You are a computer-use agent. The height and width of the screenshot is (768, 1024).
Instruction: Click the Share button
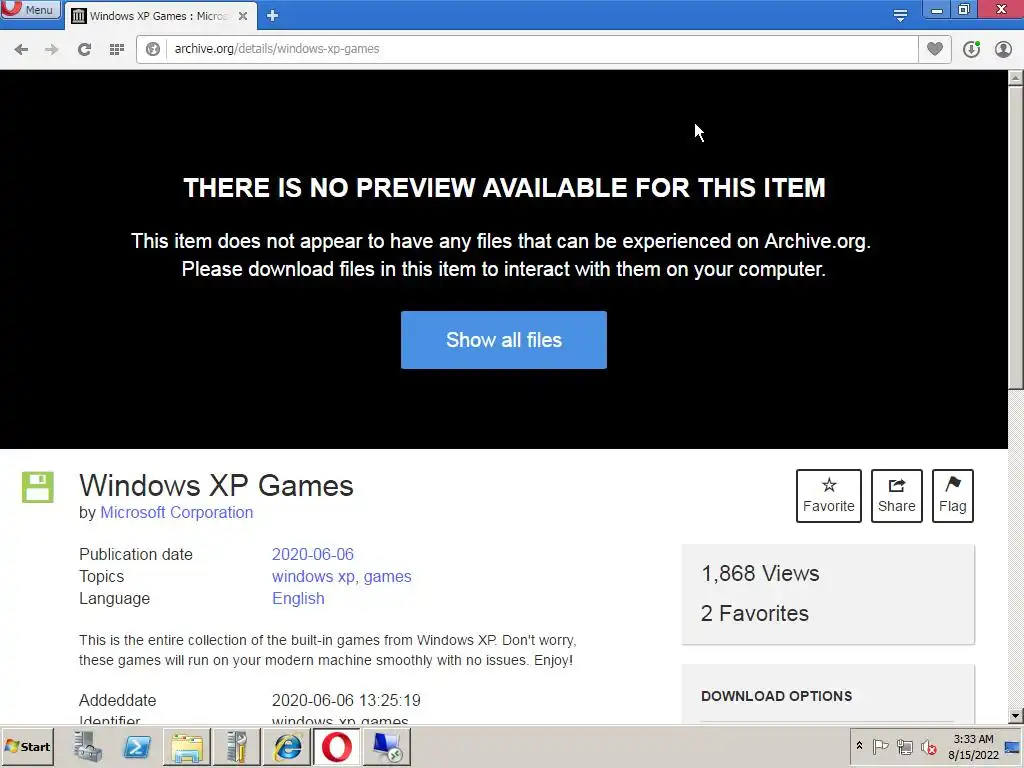pos(897,496)
